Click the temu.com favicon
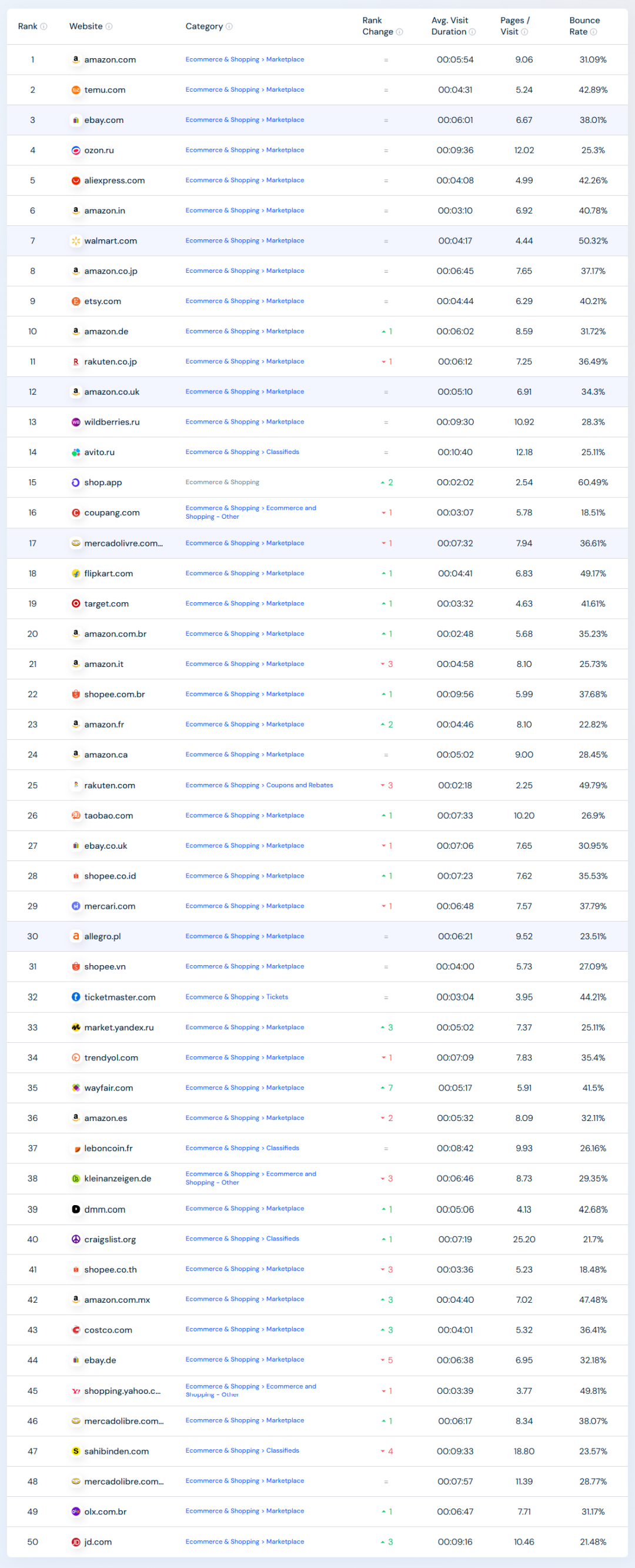The height and width of the screenshot is (1568, 635). pos(76,90)
